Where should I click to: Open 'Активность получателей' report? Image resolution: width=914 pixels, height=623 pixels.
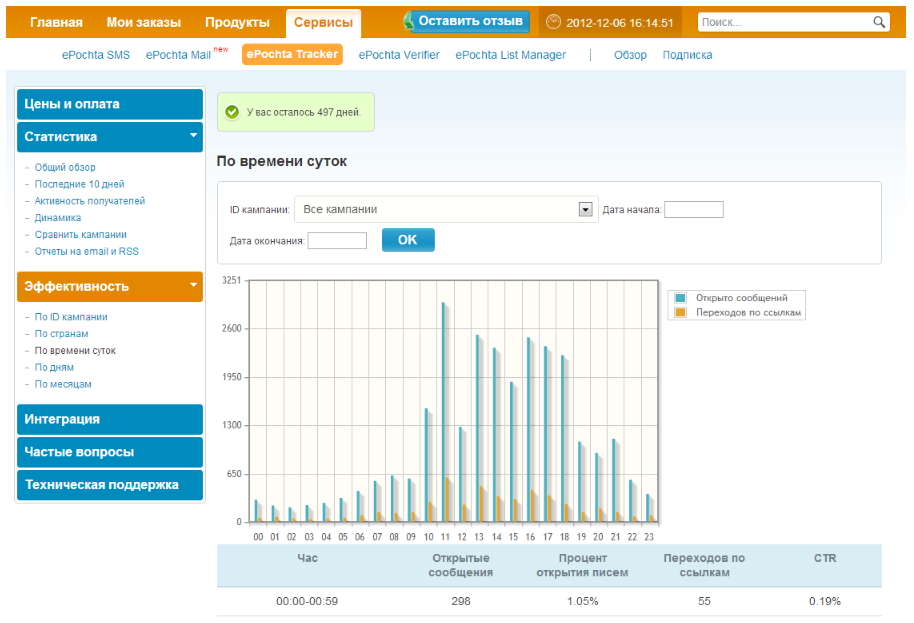tap(90, 201)
